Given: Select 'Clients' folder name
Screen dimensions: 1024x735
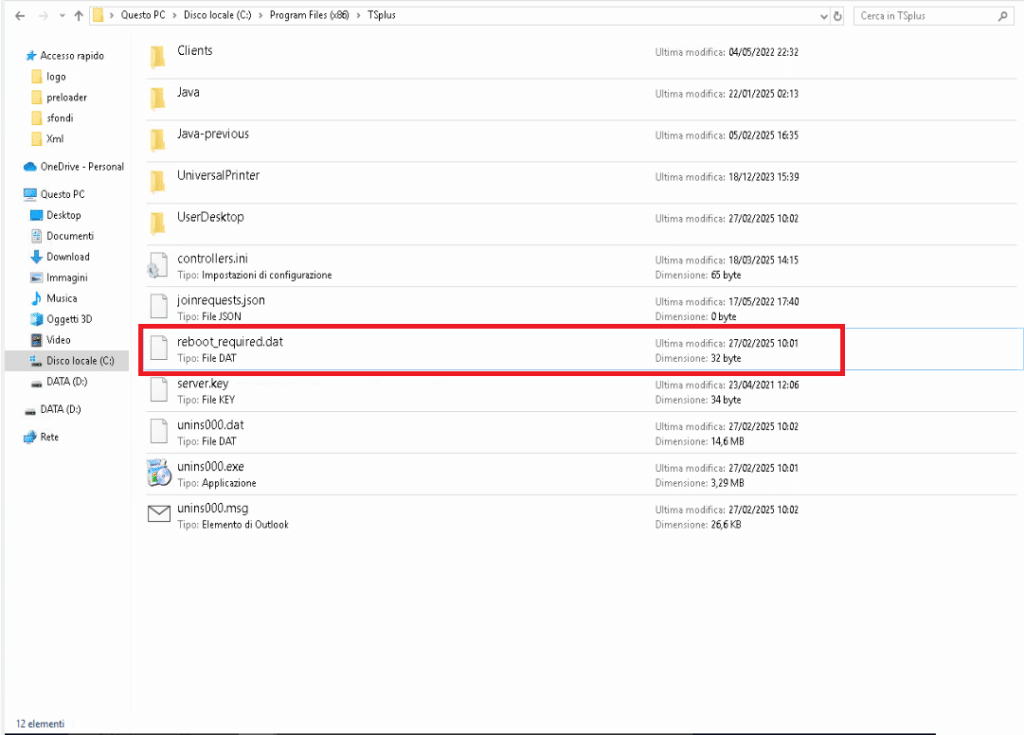Looking at the screenshot, I should coord(195,50).
